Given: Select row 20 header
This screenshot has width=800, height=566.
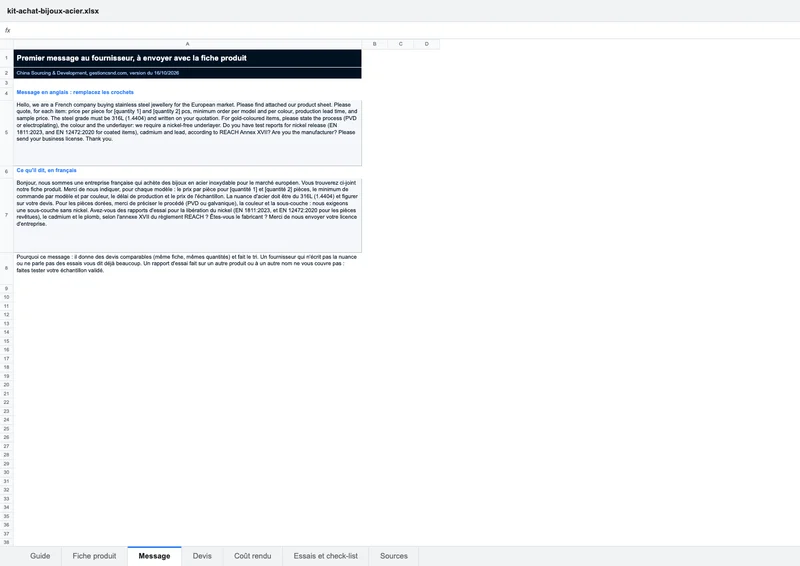Looking at the screenshot, I should [7, 385].
